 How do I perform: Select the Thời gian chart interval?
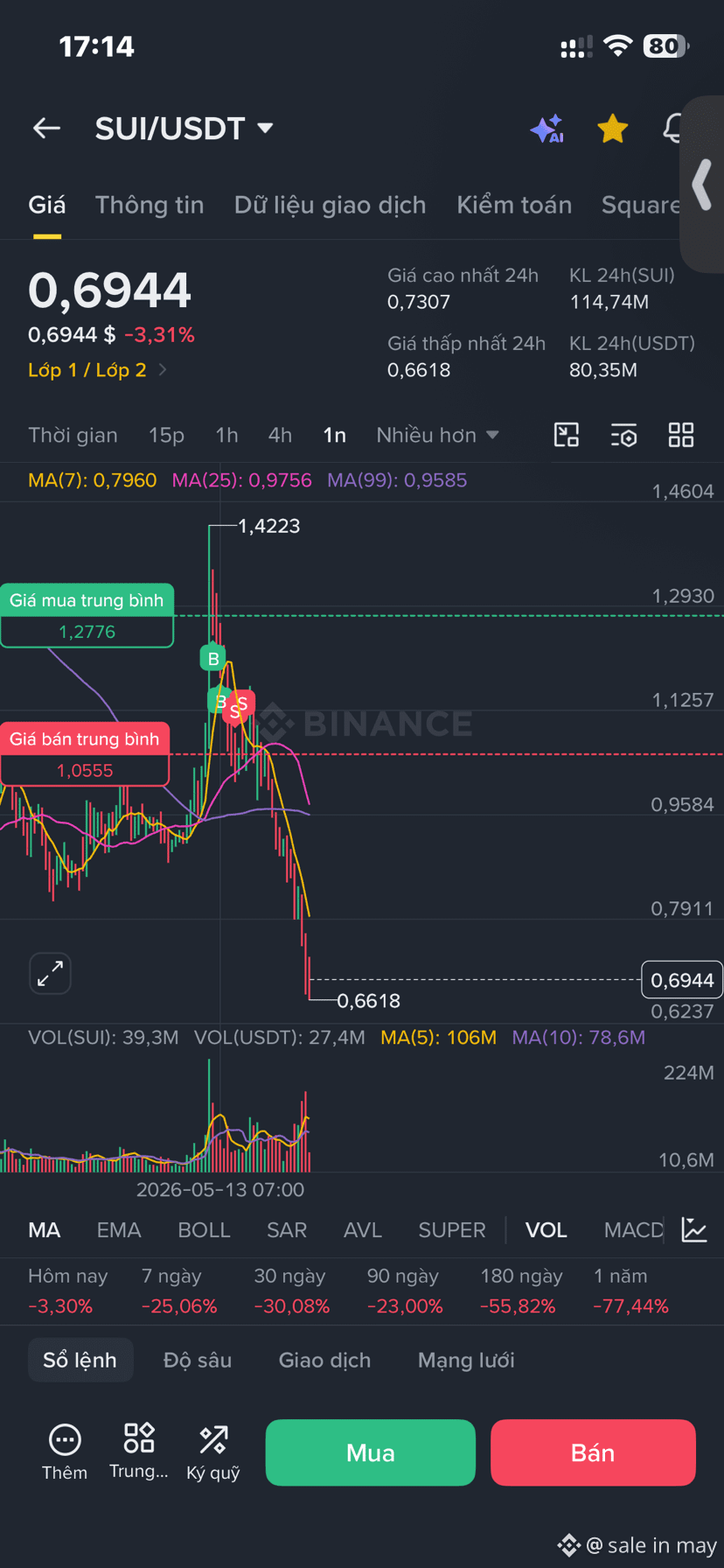tap(73, 435)
